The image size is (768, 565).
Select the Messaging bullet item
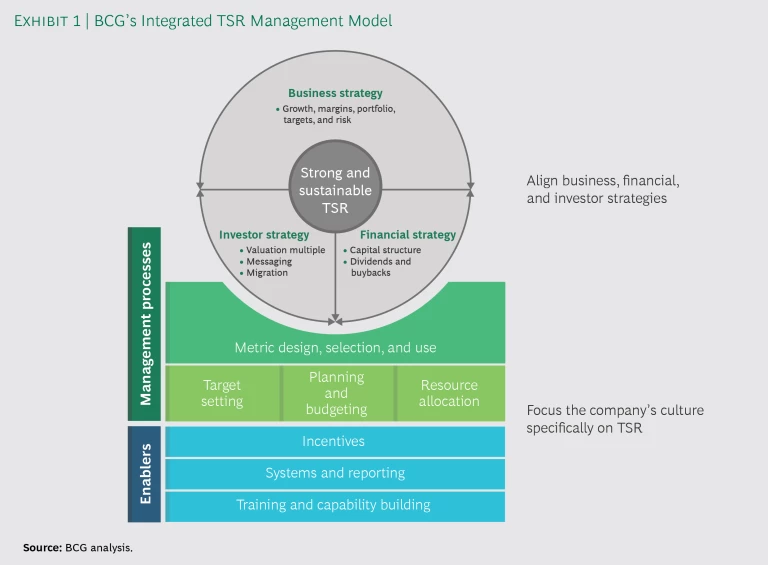pos(266,262)
